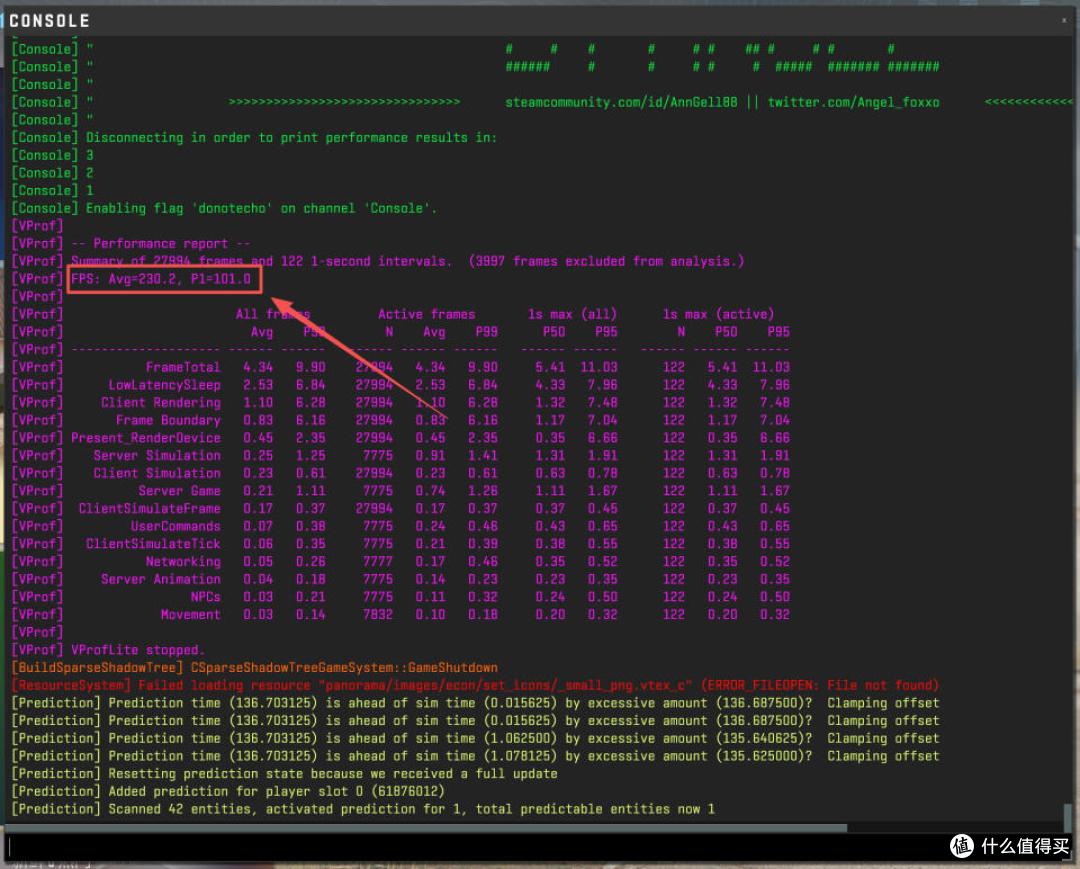Click the CONSOLE title bar label
The width and height of the screenshot is (1080, 869).
pos(49,21)
